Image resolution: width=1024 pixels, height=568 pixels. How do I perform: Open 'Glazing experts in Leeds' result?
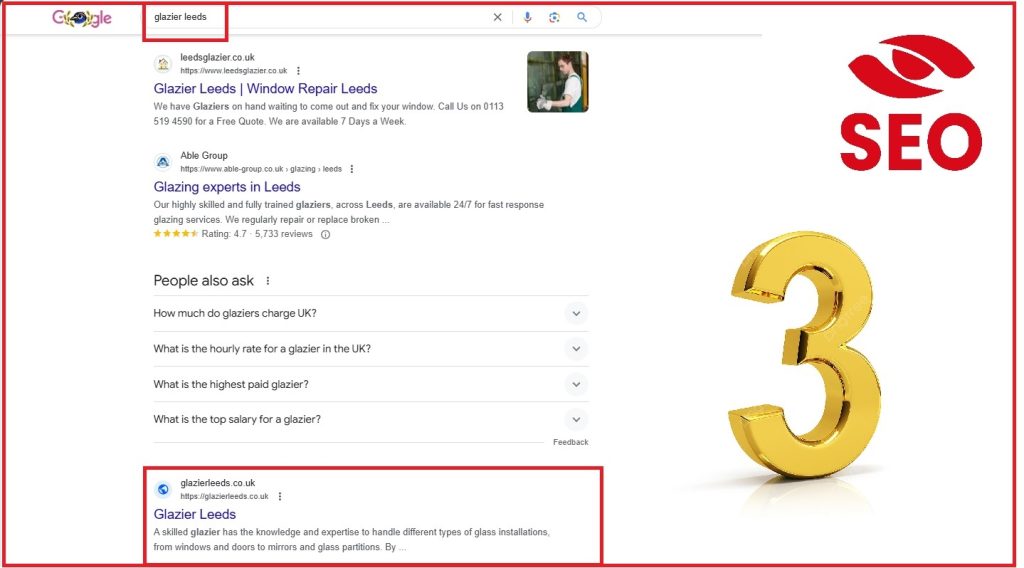(x=227, y=187)
